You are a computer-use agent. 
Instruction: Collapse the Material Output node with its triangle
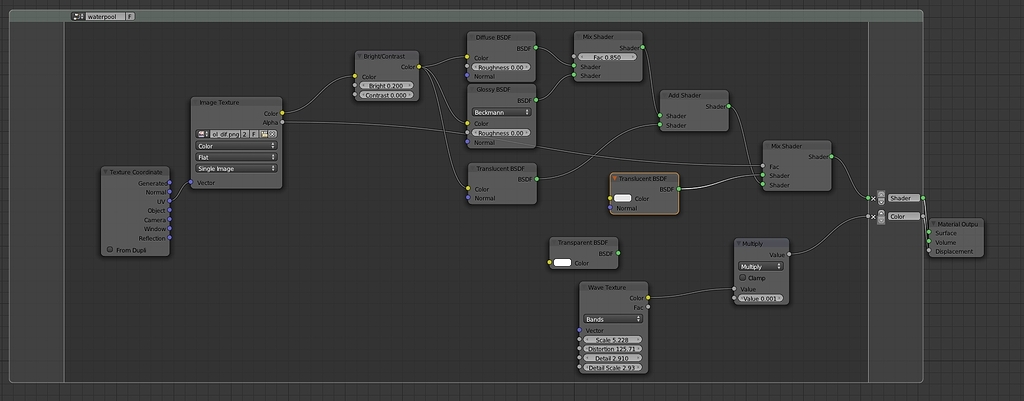pos(934,224)
